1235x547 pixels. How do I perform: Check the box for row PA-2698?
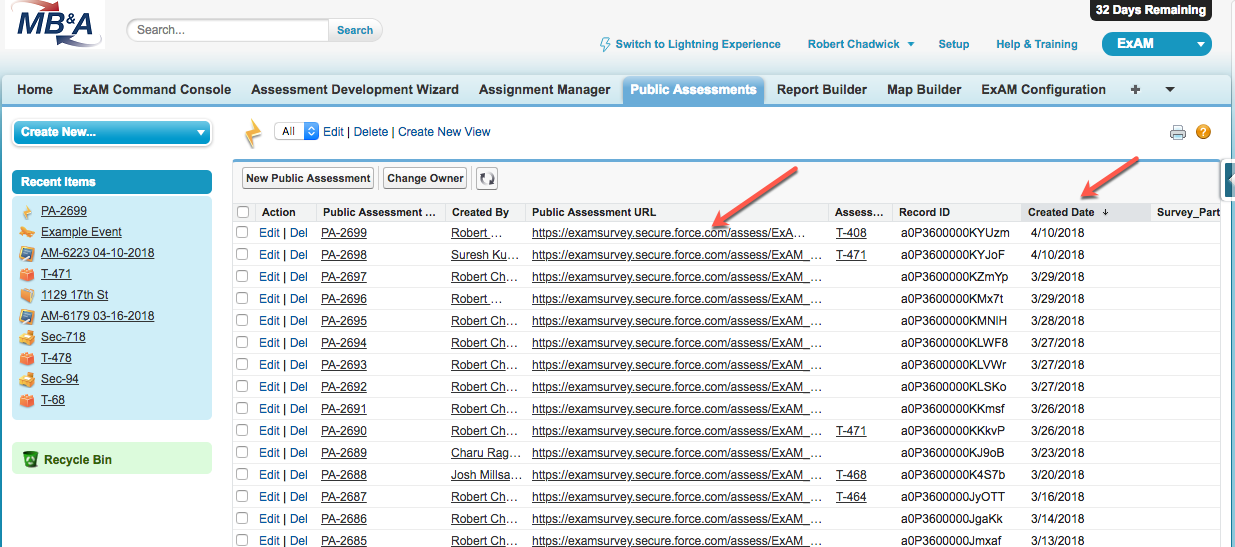pos(242,255)
